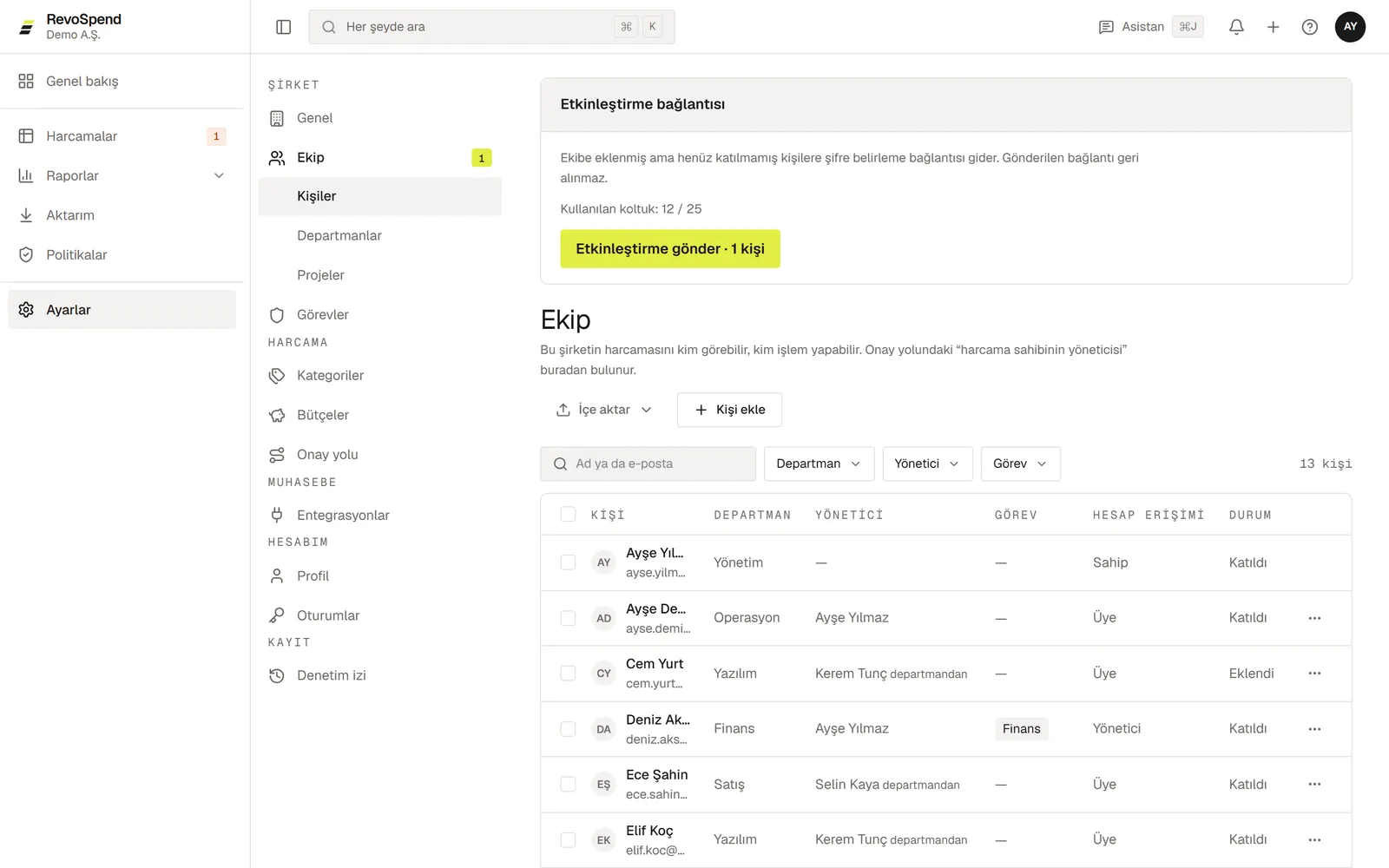This screenshot has height=868, width=1389.
Task: Open row actions for Ece Şahin
Action: (x=1314, y=784)
